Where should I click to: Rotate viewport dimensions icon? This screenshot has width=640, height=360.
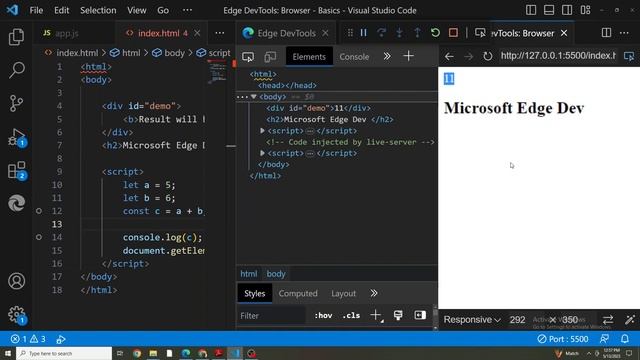pos(608,320)
